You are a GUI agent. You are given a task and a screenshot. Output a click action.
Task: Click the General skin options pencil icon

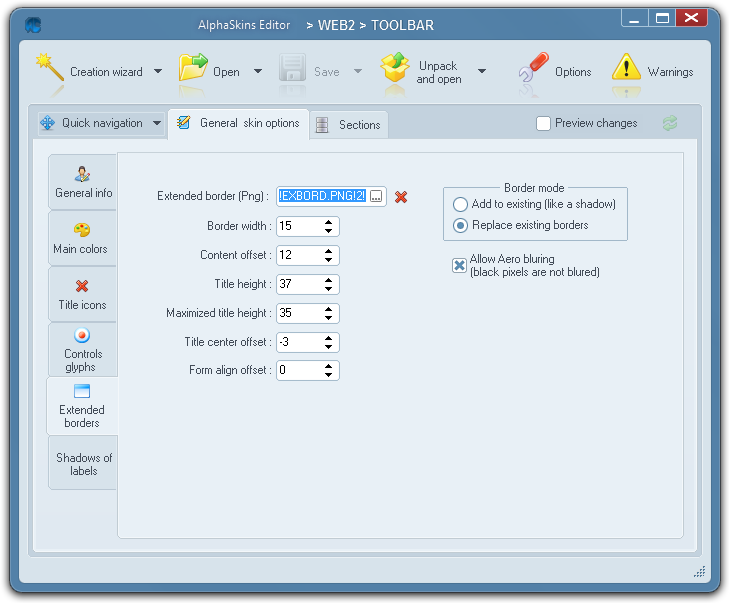tap(184, 123)
